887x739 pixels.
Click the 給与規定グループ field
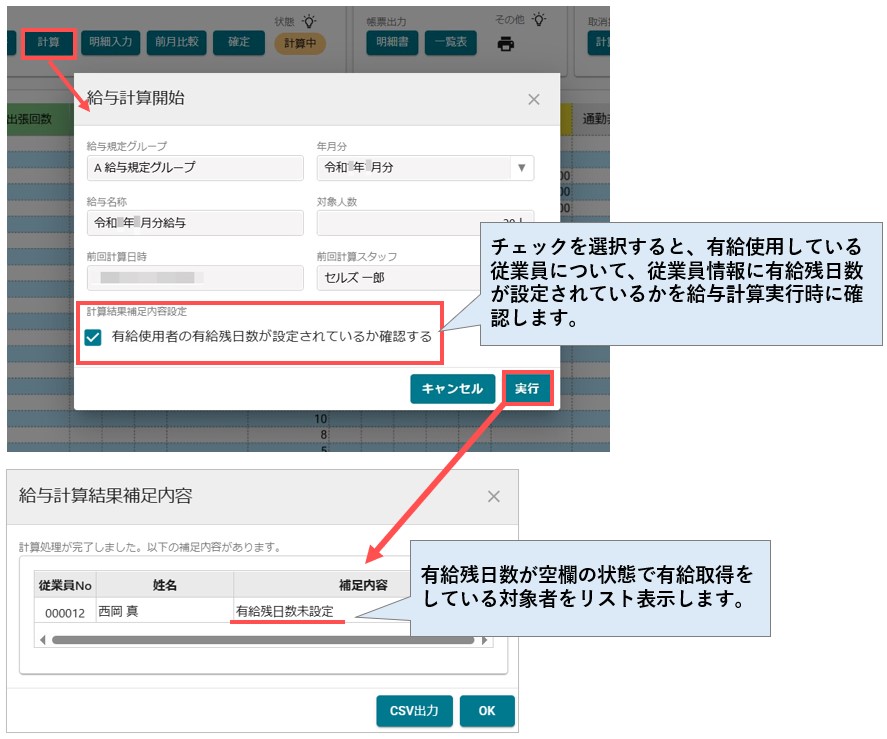(195, 168)
